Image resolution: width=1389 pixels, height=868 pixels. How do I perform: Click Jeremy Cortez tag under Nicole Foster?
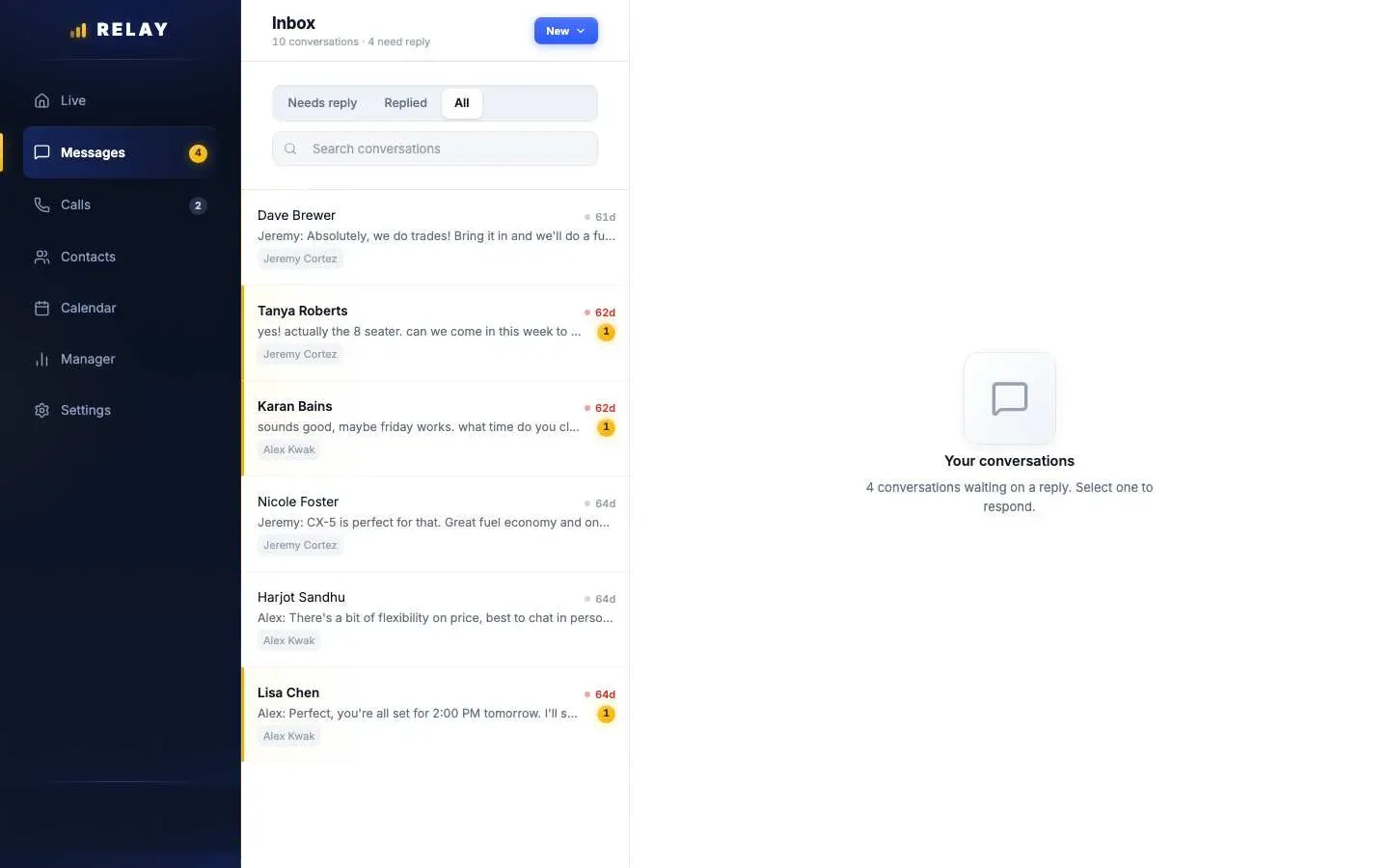(300, 545)
